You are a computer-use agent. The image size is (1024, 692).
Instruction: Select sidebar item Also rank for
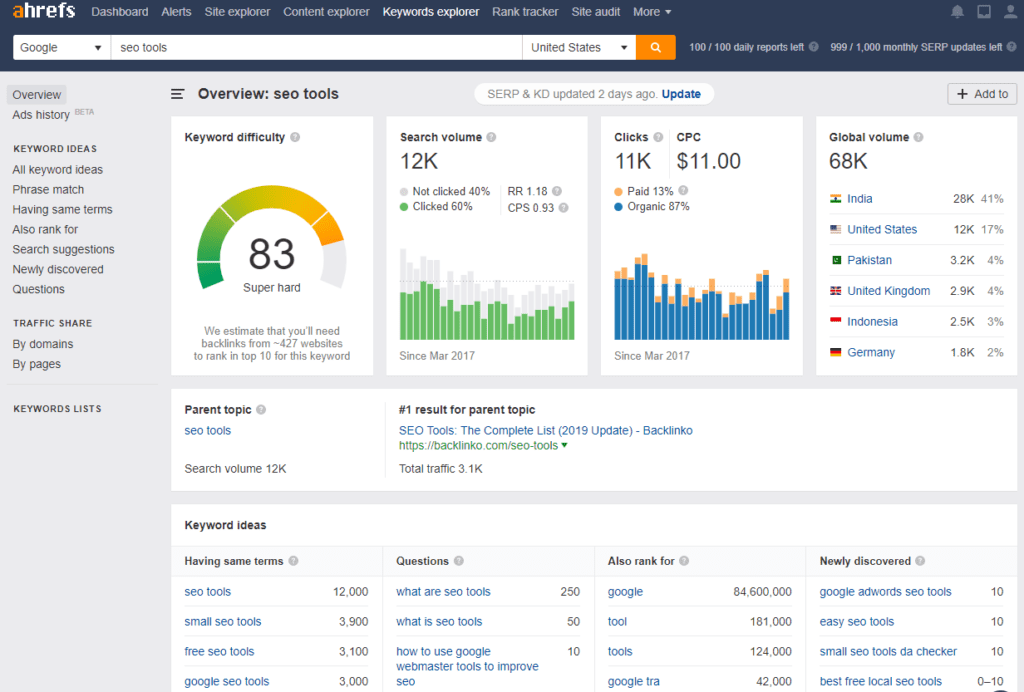[x=45, y=229]
